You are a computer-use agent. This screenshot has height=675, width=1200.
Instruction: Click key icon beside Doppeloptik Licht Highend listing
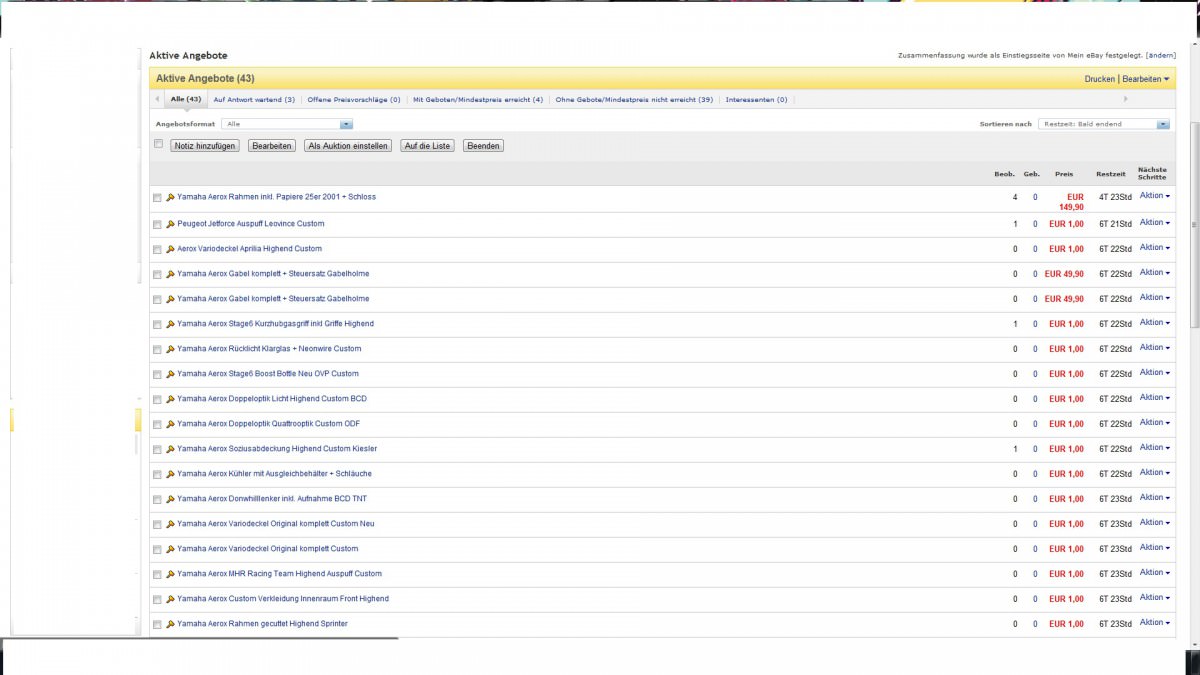[x=170, y=399]
